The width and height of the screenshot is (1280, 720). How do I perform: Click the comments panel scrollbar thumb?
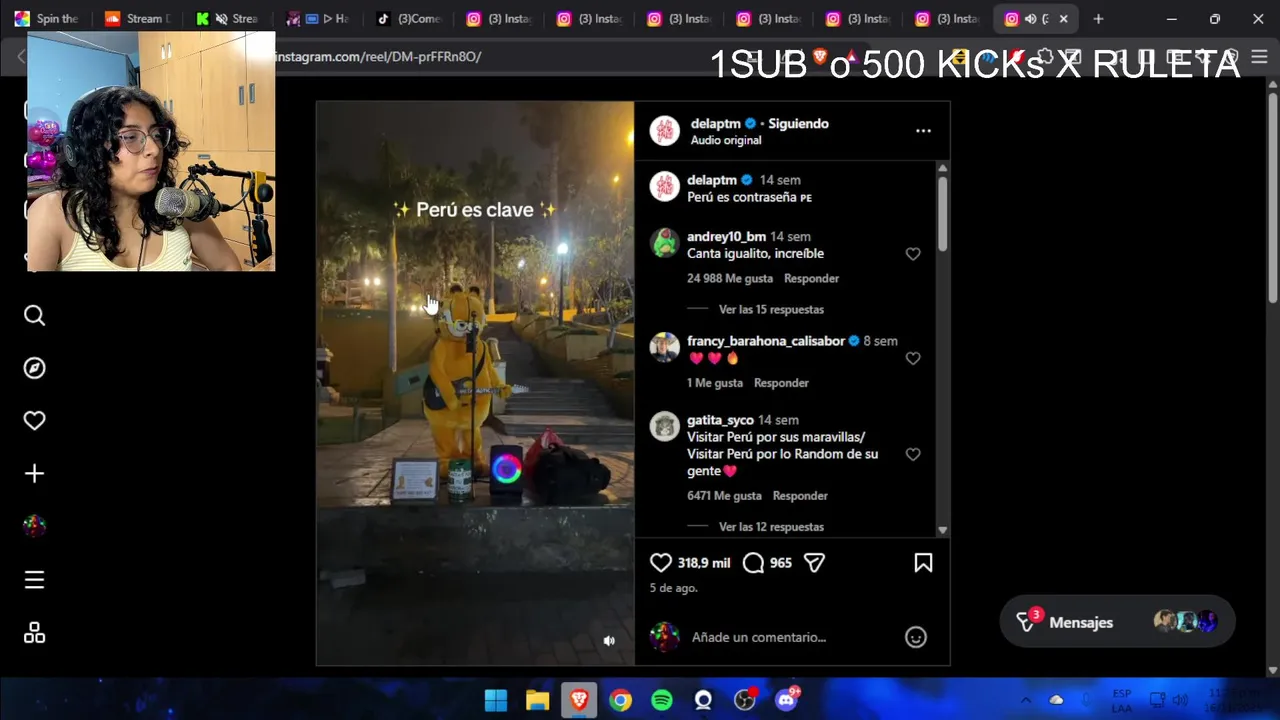coord(942,215)
